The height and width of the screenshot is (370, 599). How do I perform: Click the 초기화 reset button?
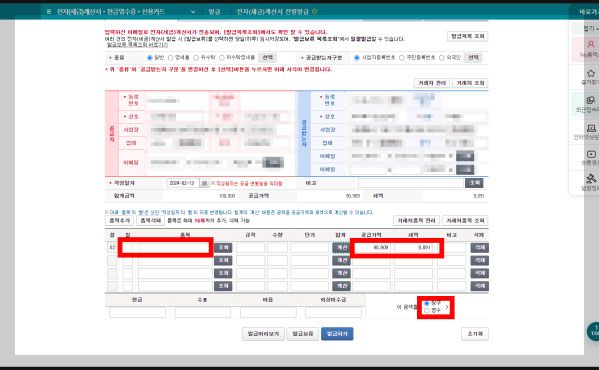475,334
